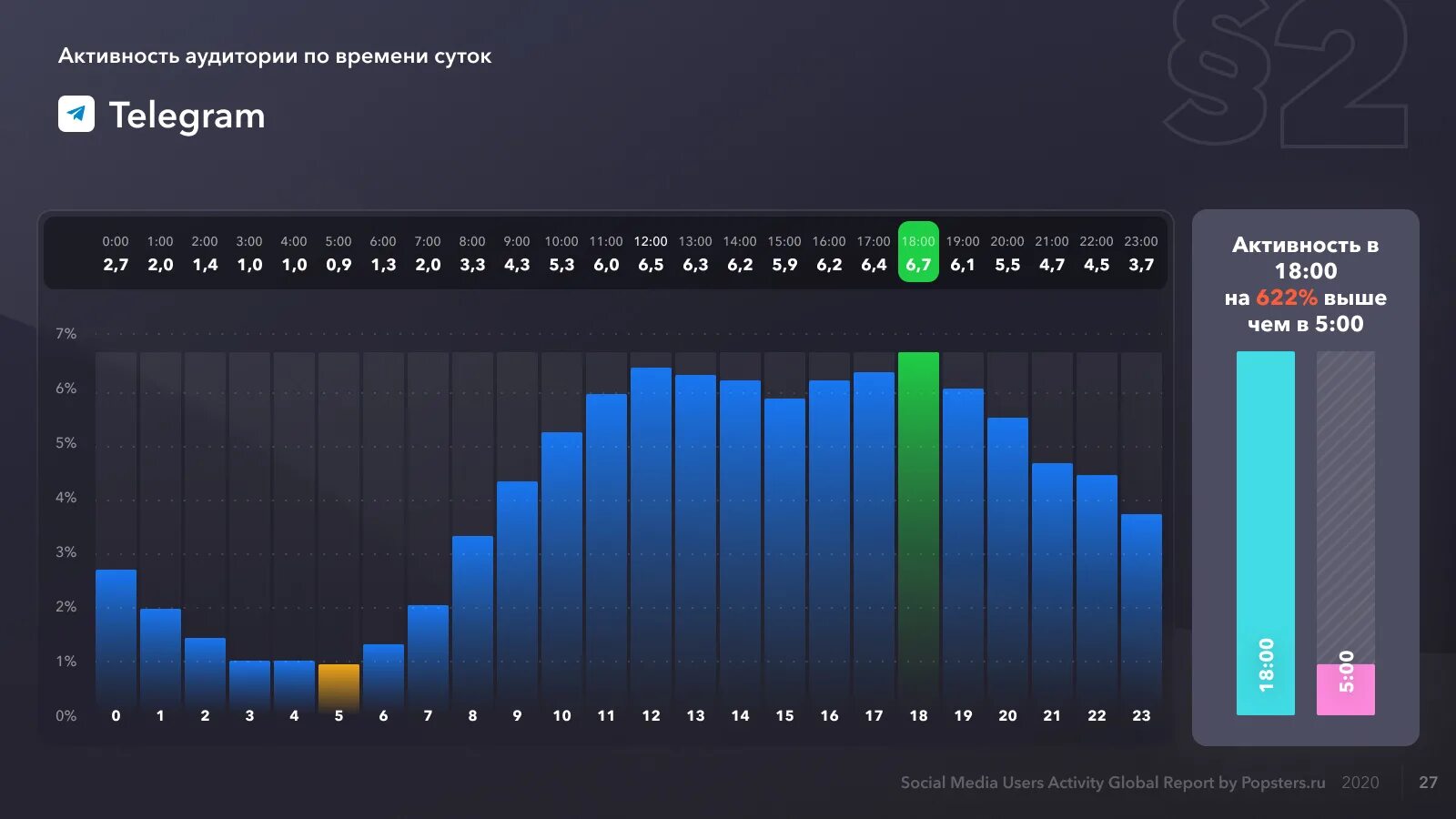The image size is (1456, 819).
Task: Click the 12:00 table cell showing 6,5
Action: coord(651,253)
